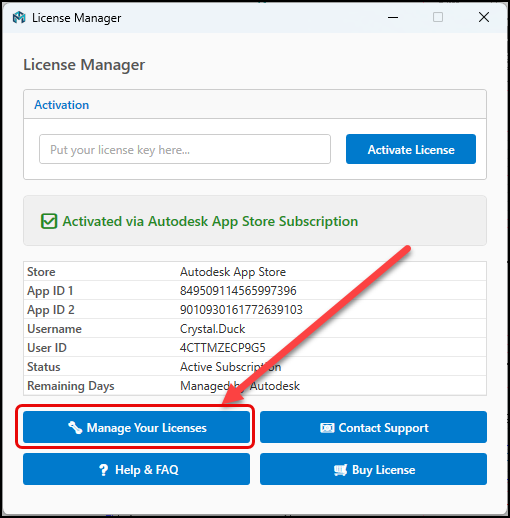Open Help & FAQ
This screenshot has height=518, width=510.
click(x=136, y=469)
